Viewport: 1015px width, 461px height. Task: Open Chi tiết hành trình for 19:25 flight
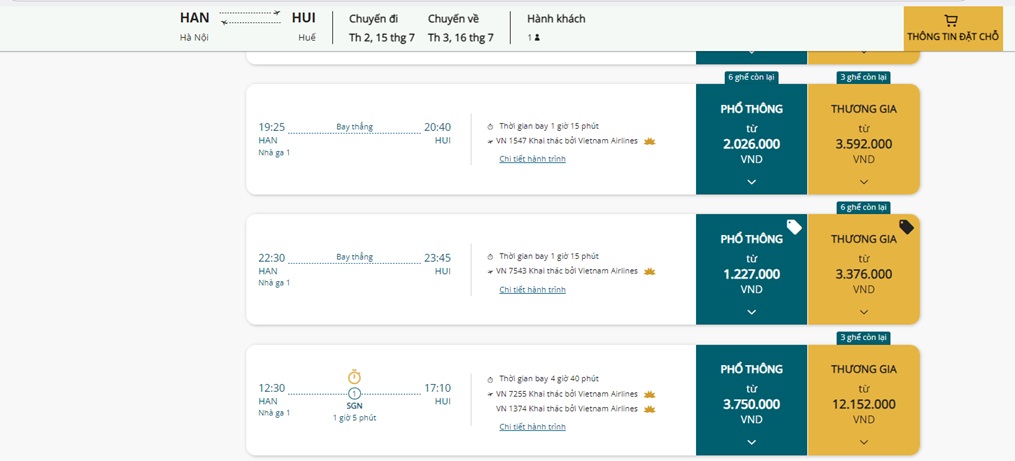pos(532,159)
